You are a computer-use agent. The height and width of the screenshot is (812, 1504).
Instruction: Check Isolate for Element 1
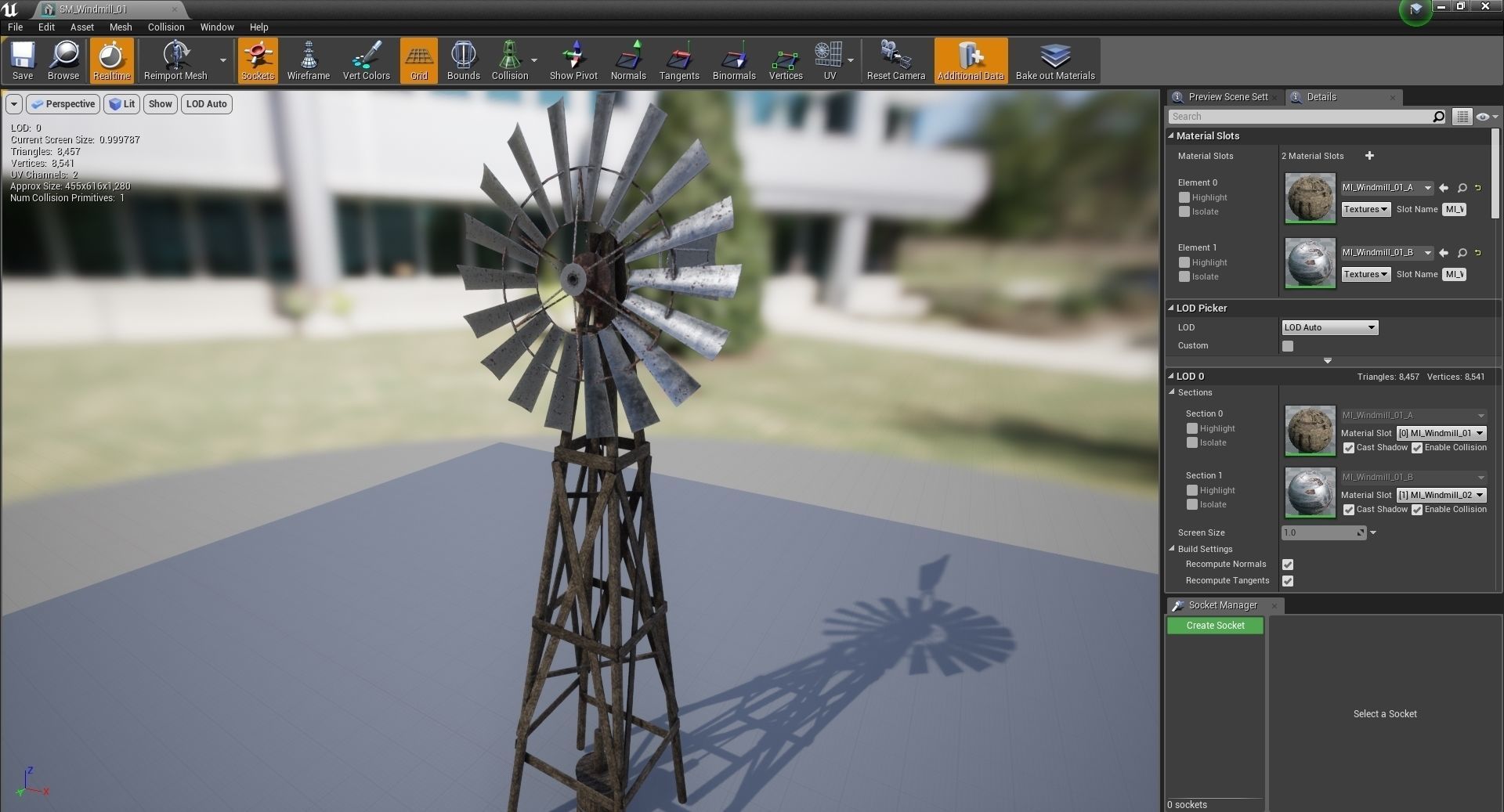pyautogui.click(x=1184, y=276)
